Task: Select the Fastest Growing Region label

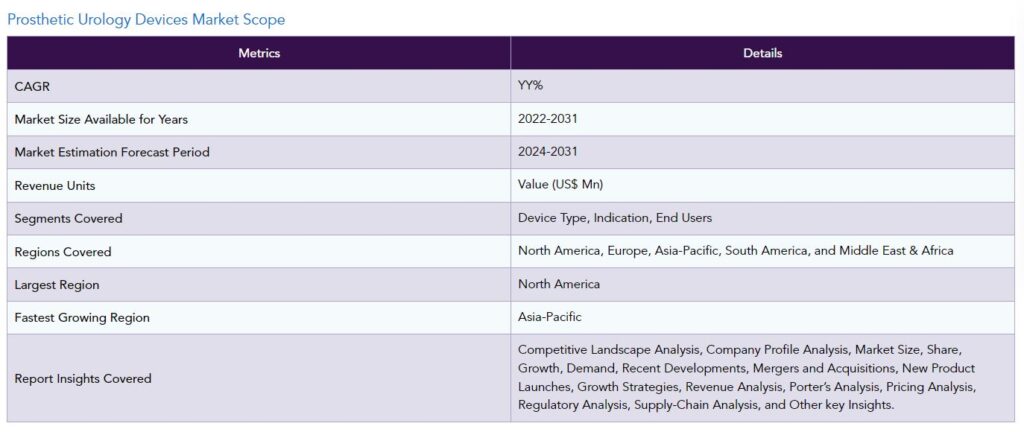Action: (82, 317)
